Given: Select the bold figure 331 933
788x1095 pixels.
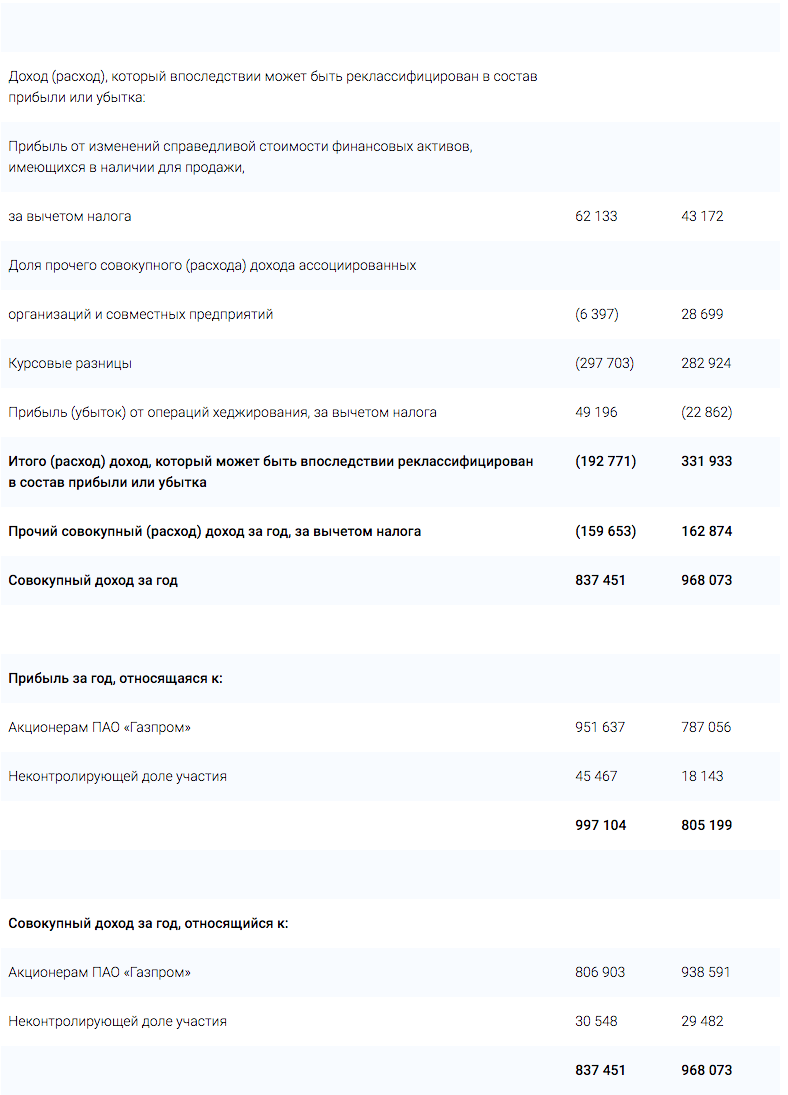Looking at the screenshot, I should tap(706, 461).
